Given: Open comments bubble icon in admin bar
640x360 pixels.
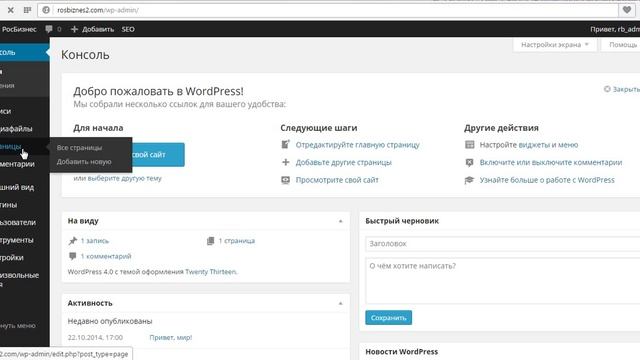Looking at the screenshot, I should pos(49,29).
